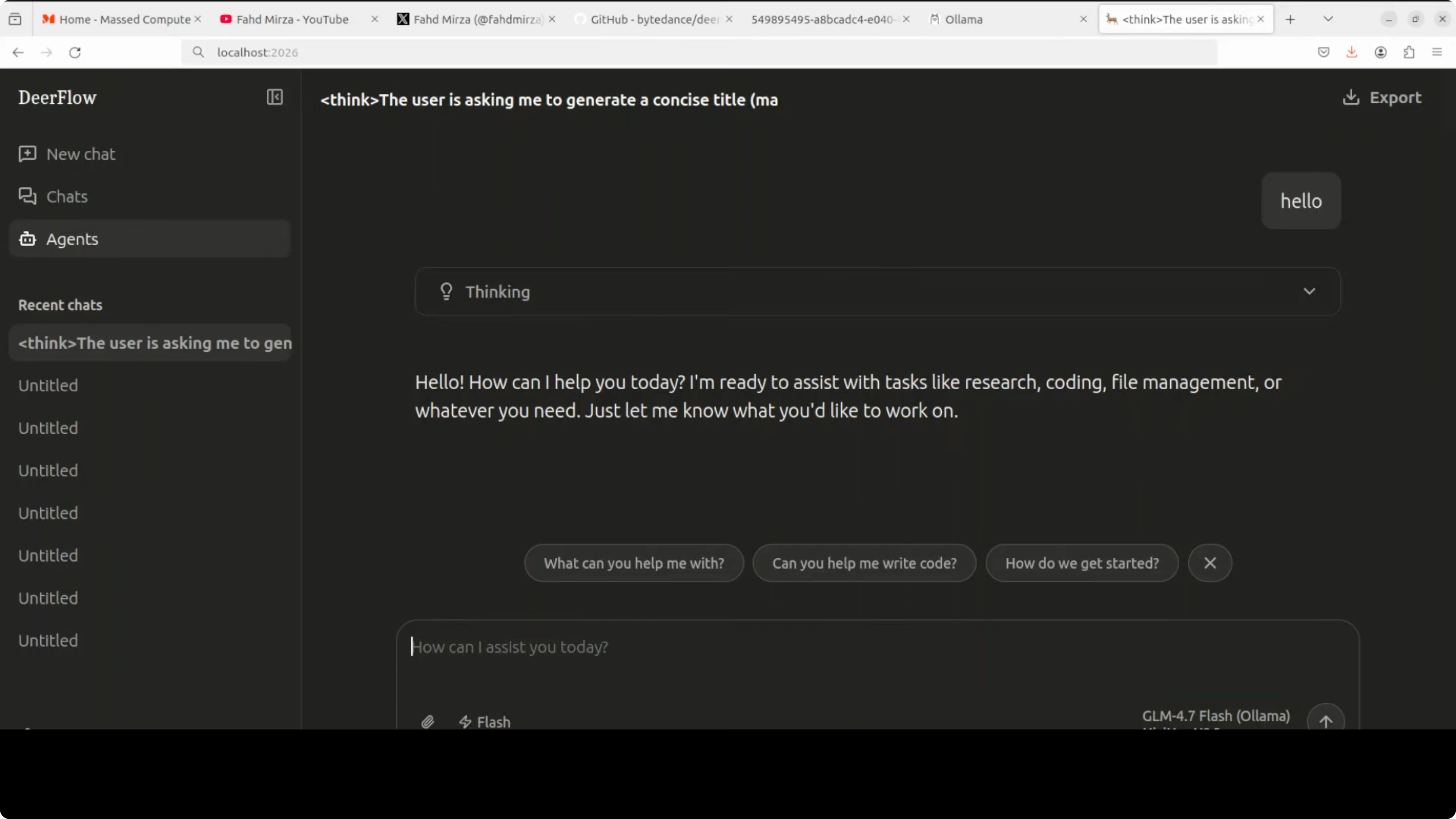Choose 'Can you help me write code?' suggestion
1456x819 pixels.
click(x=864, y=563)
